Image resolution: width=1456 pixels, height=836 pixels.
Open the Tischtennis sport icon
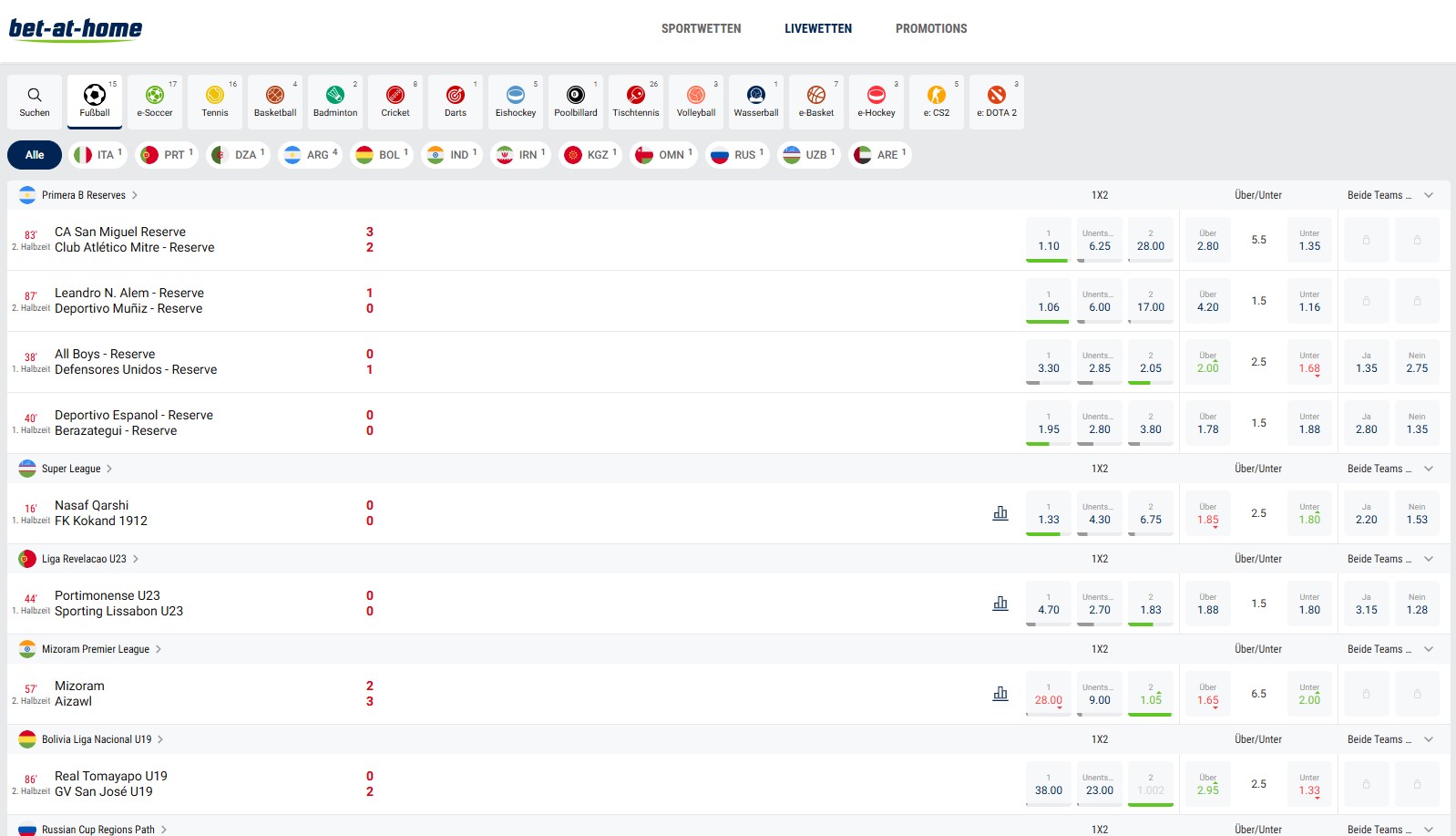[636, 101]
